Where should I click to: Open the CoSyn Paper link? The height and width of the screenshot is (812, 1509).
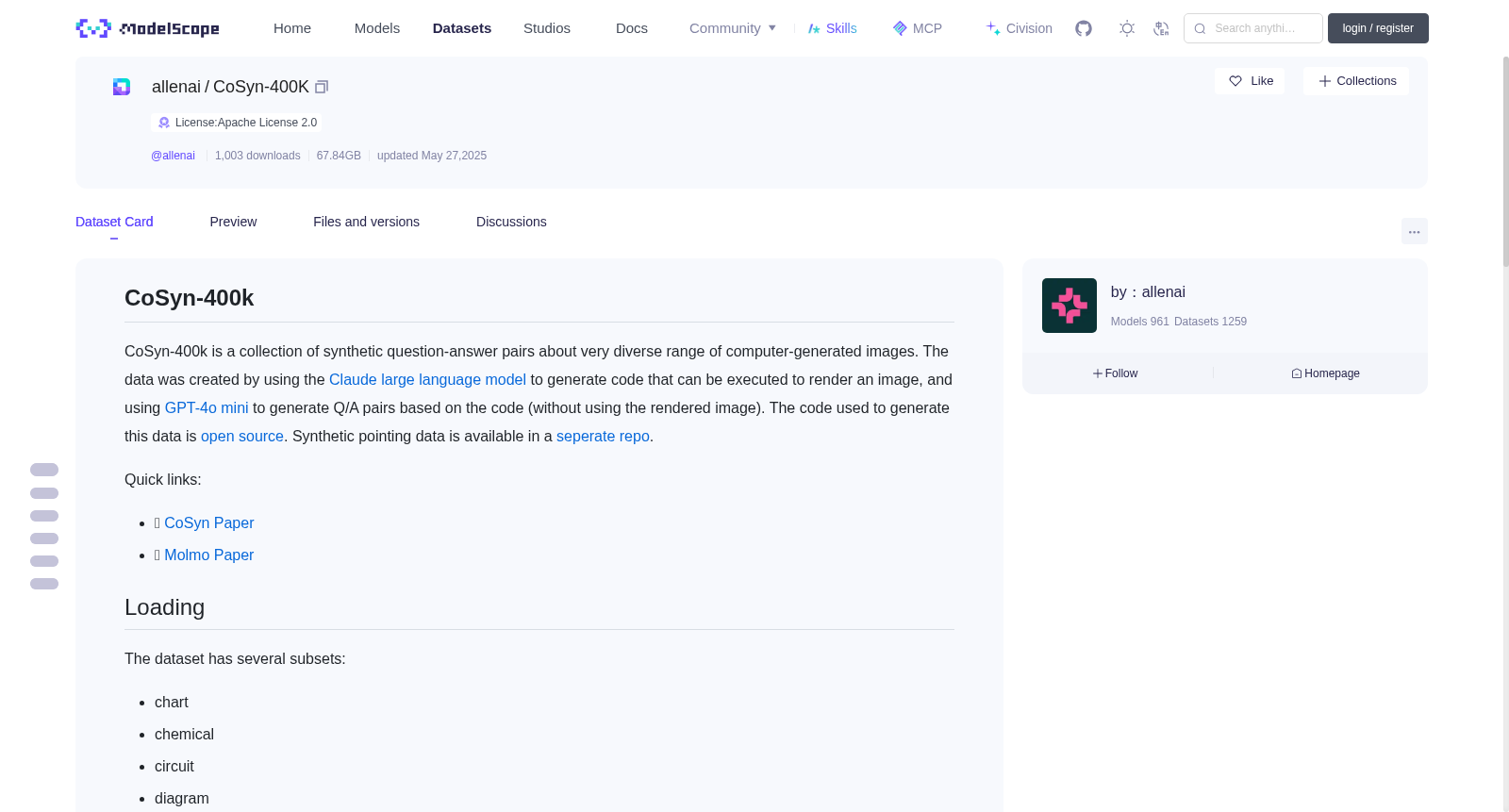click(209, 522)
